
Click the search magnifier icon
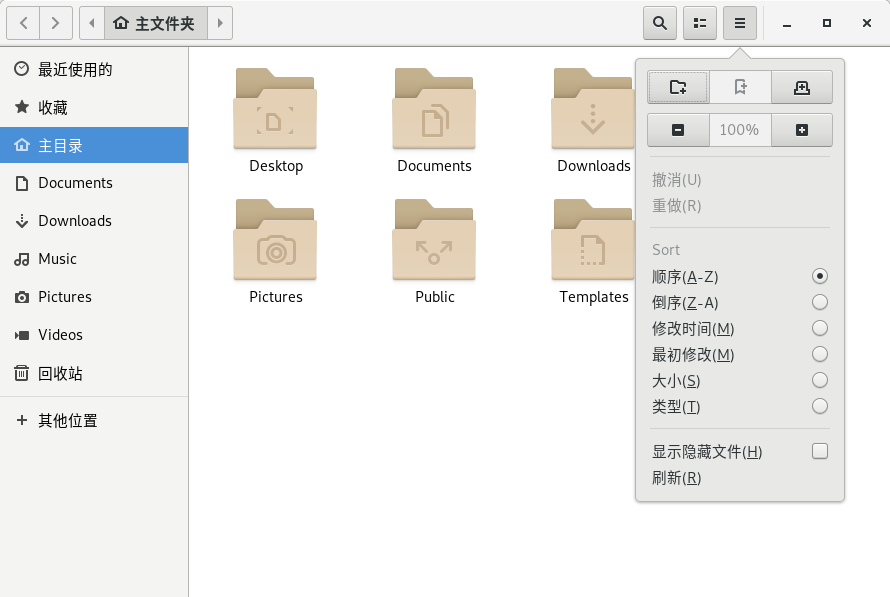click(659, 23)
